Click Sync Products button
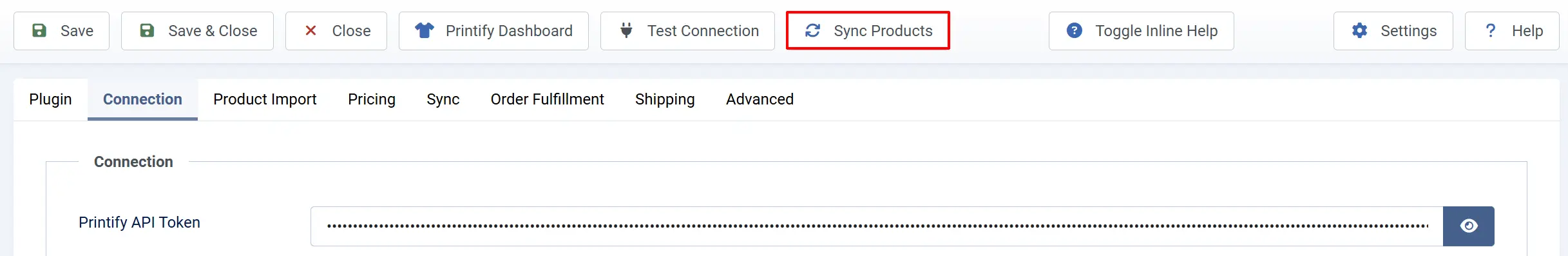1568x256 pixels. (868, 31)
